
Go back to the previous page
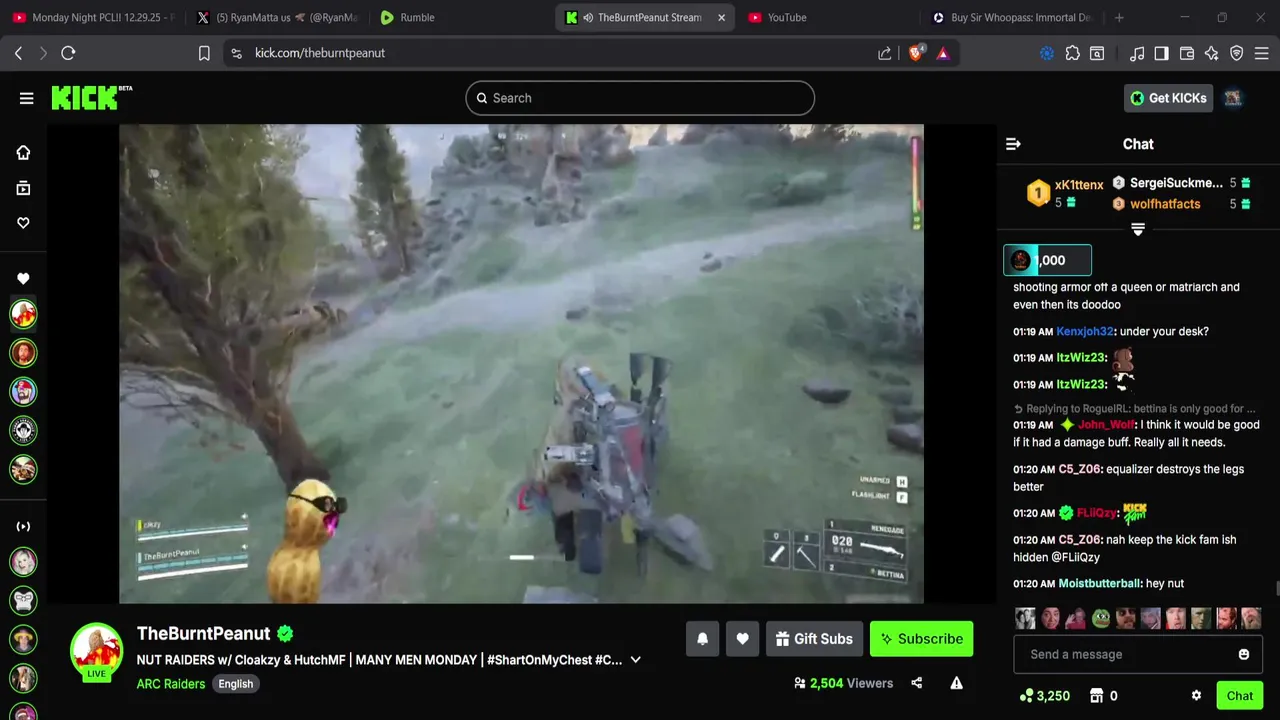[18, 53]
